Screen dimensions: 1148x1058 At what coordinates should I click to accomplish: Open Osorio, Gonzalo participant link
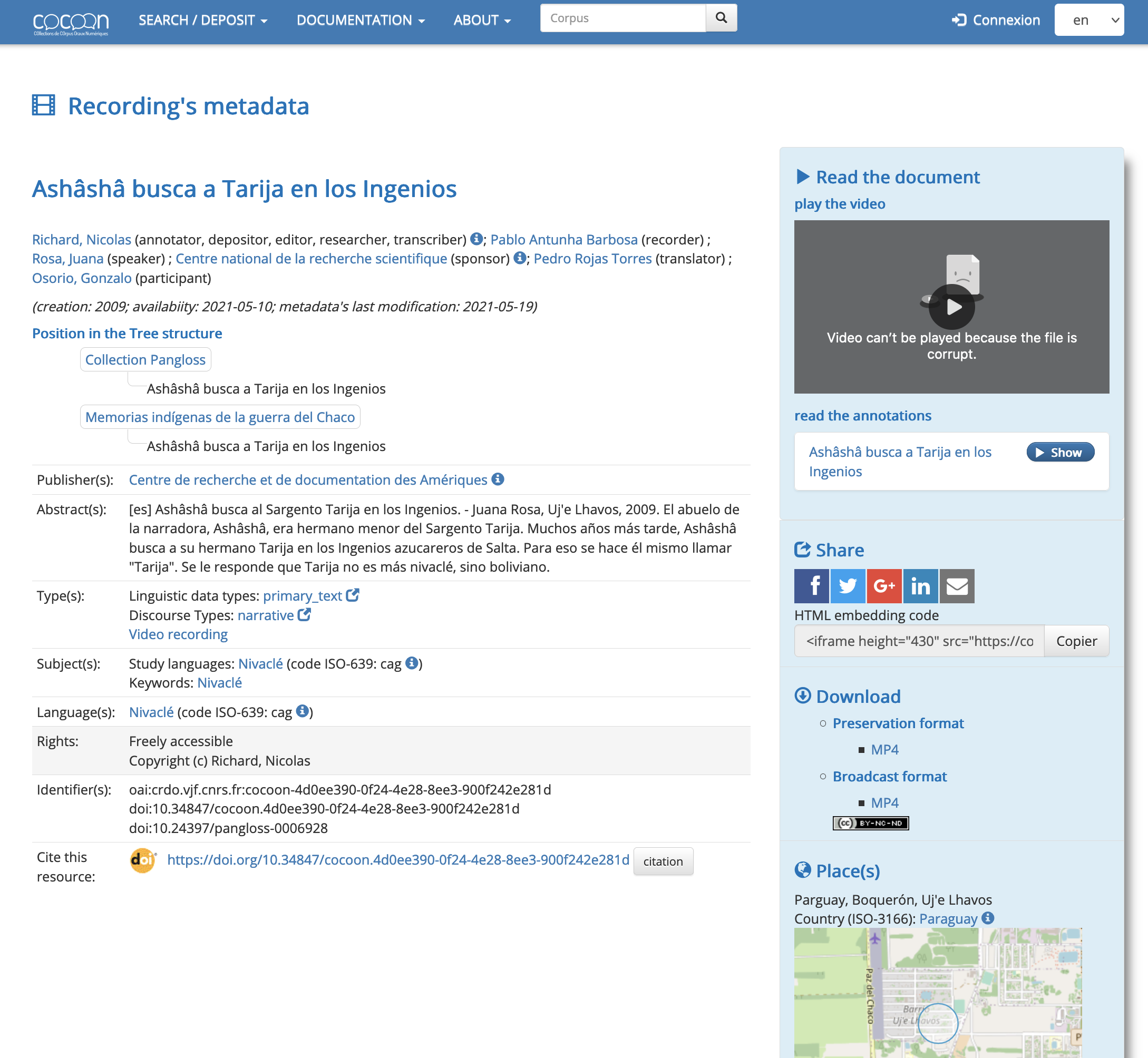82,278
